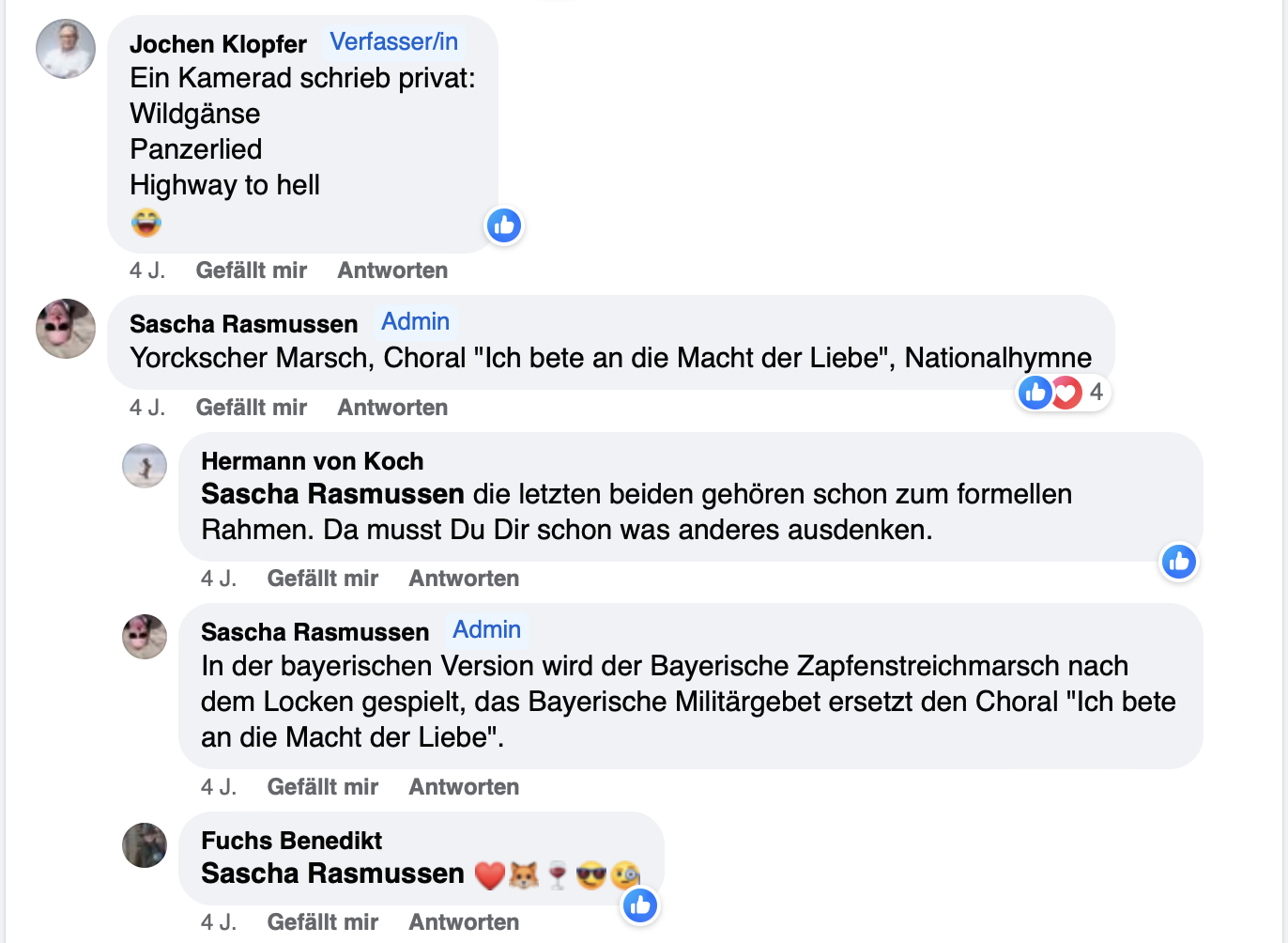This screenshot has width=1288, height=943.
Task: Reply to Jochen Klopfer's comment
Action: click(392, 271)
